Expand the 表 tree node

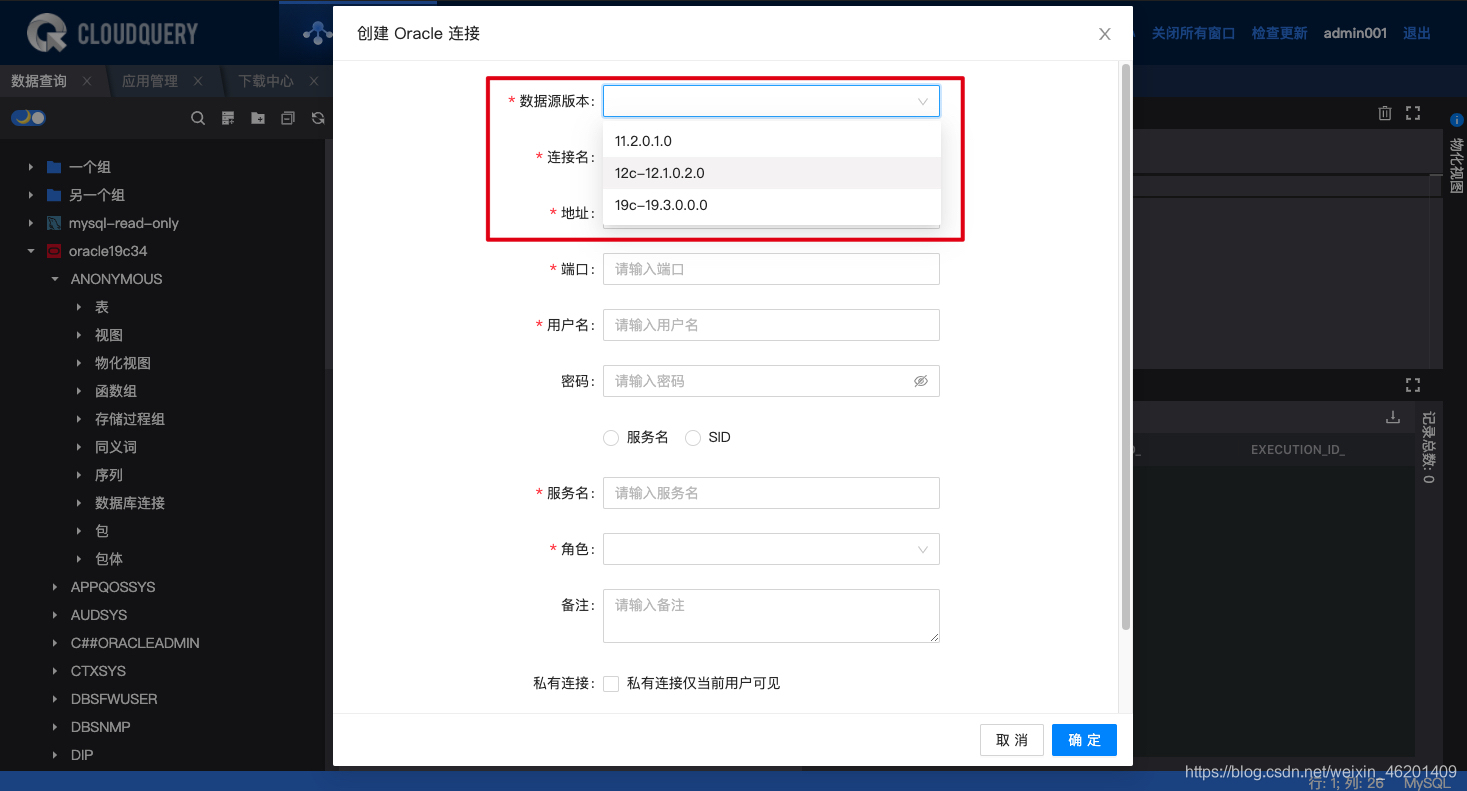point(79,307)
